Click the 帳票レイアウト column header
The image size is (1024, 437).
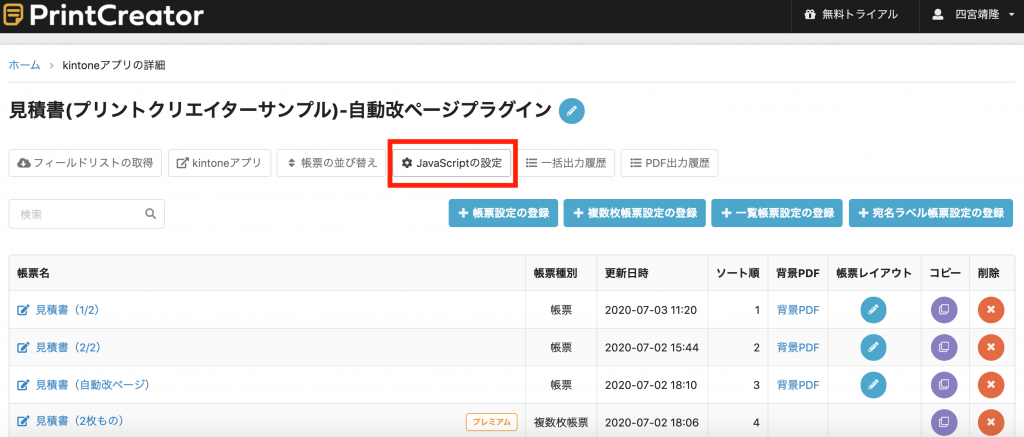(x=874, y=274)
